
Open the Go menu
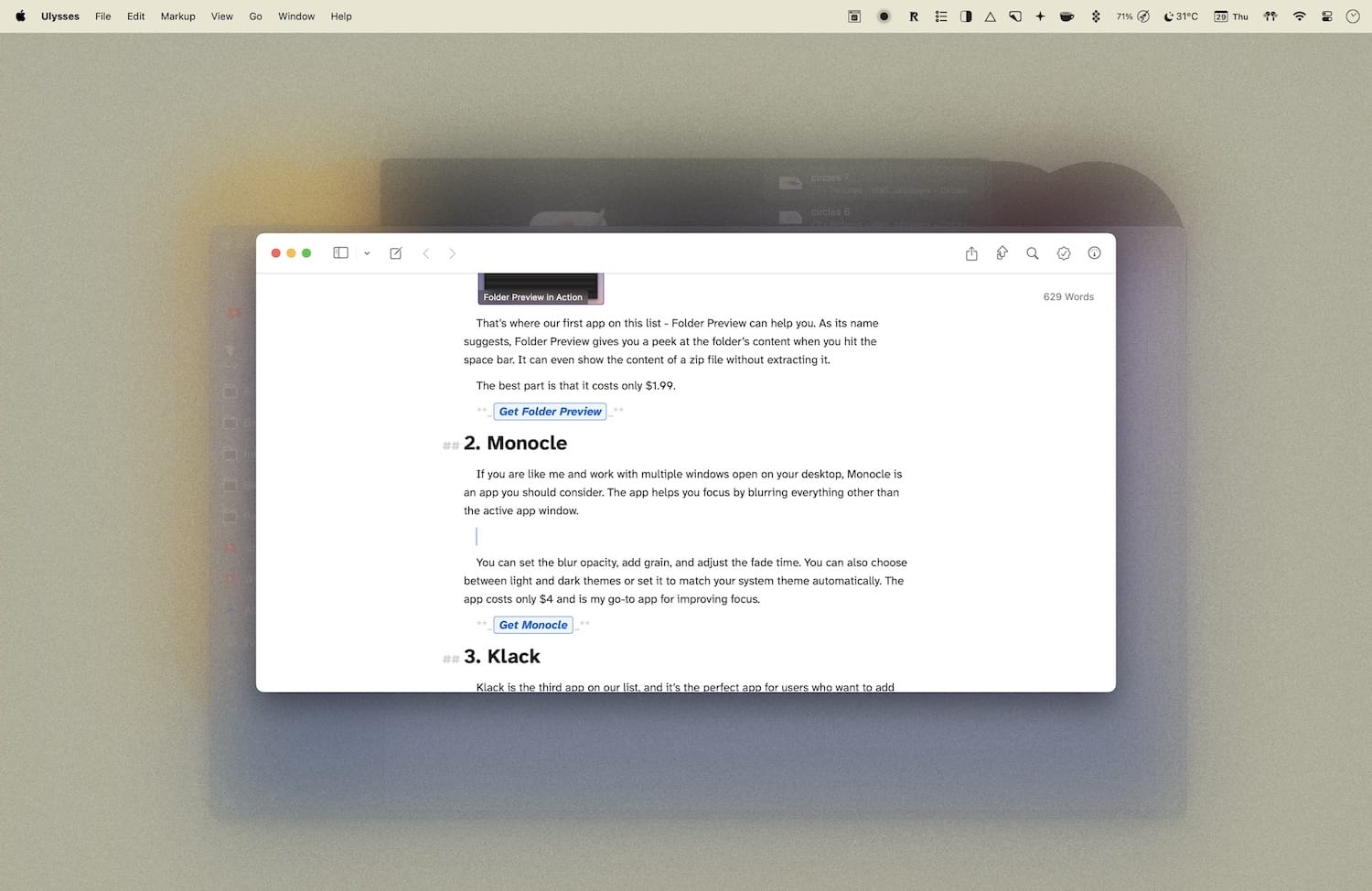(x=256, y=16)
